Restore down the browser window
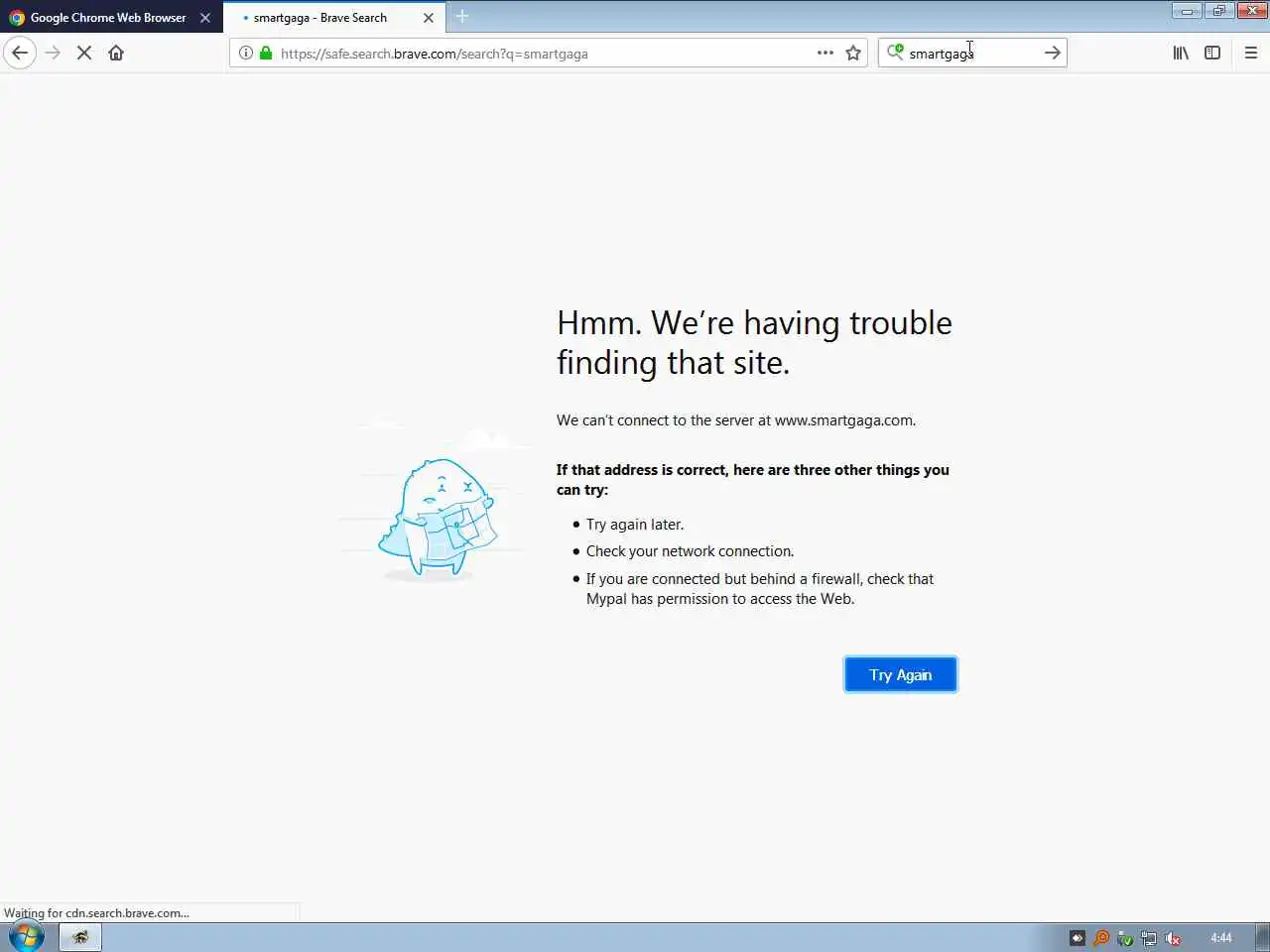The height and width of the screenshot is (952, 1270). pos(1219,11)
